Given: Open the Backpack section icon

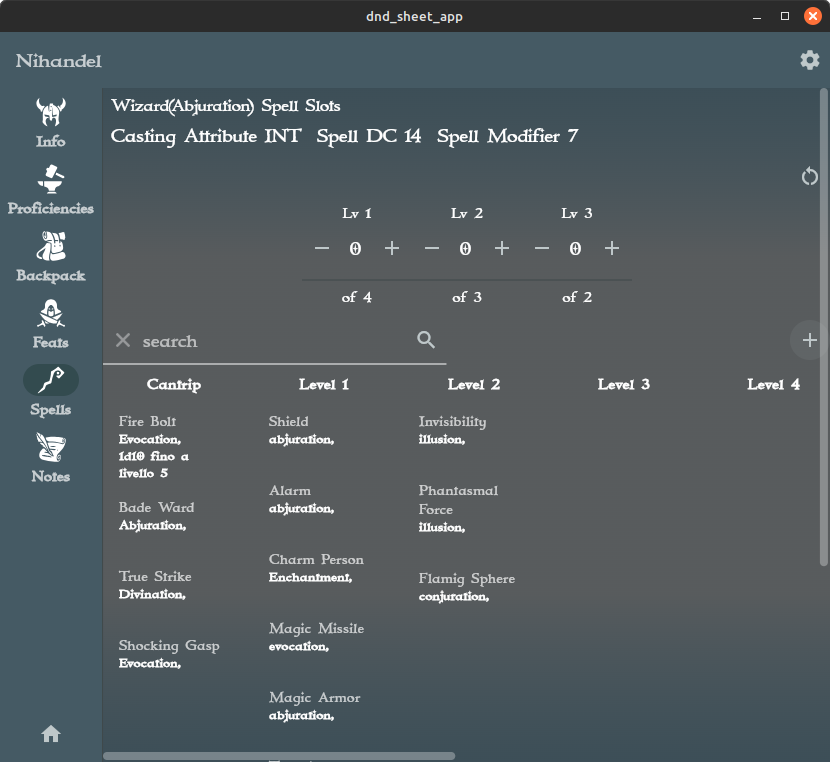Looking at the screenshot, I should (50, 247).
